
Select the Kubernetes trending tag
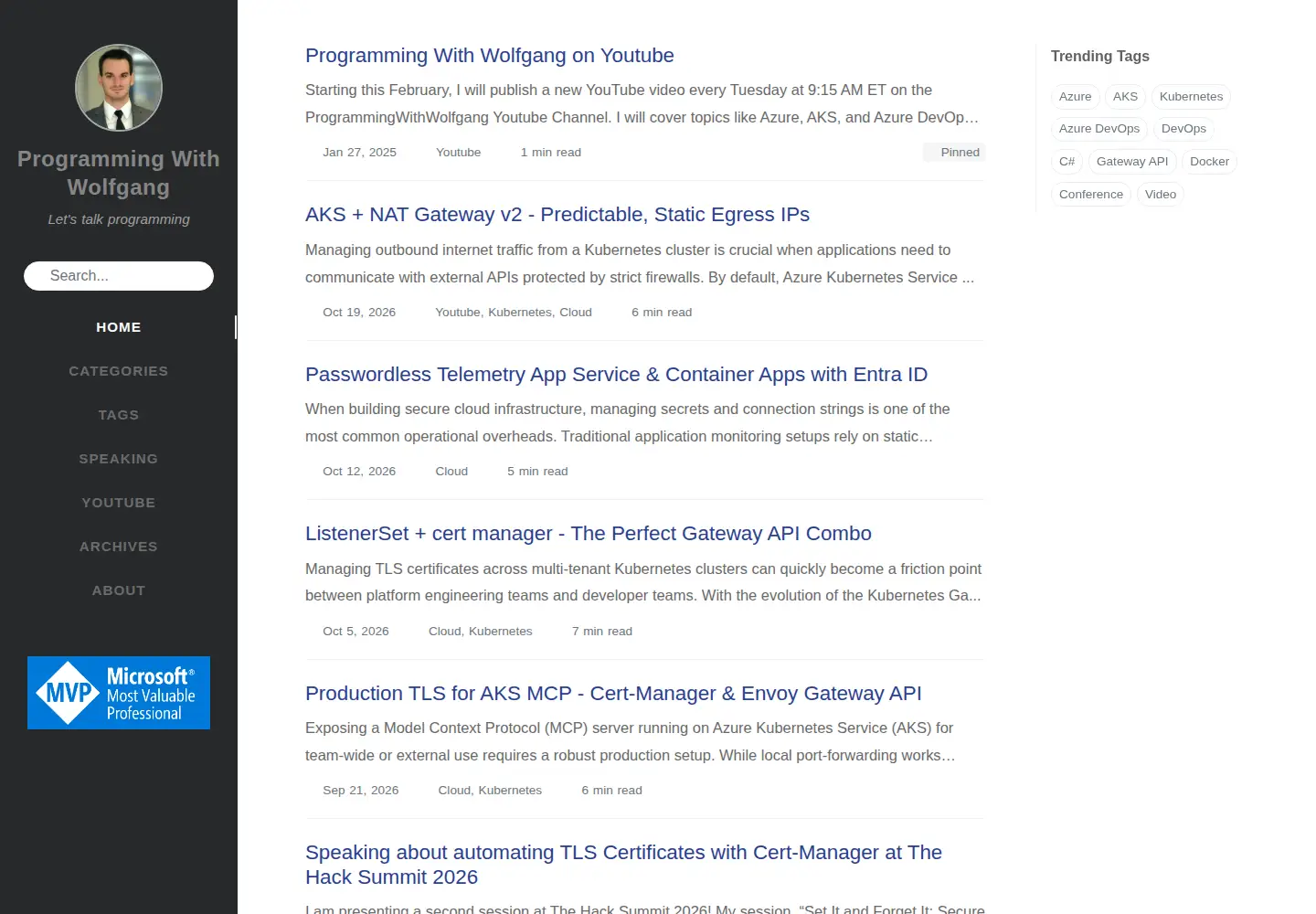(x=1191, y=97)
